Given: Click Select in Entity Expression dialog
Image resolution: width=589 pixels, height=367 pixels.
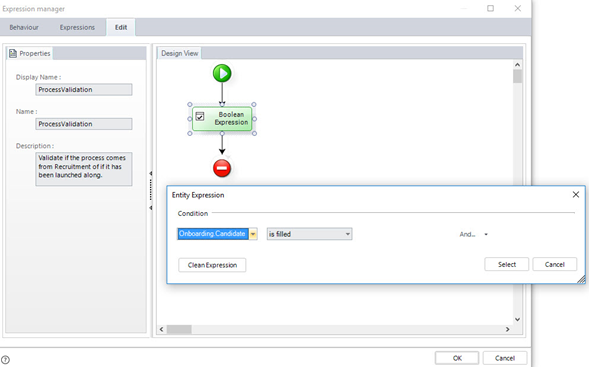Looking at the screenshot, I should 507,264.
